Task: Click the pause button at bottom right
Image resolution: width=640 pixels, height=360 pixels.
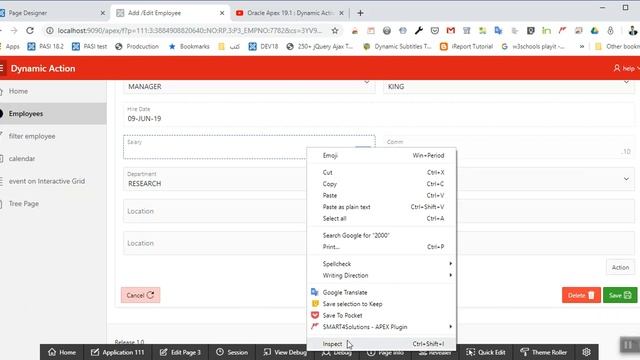Action: click(629, 345)
